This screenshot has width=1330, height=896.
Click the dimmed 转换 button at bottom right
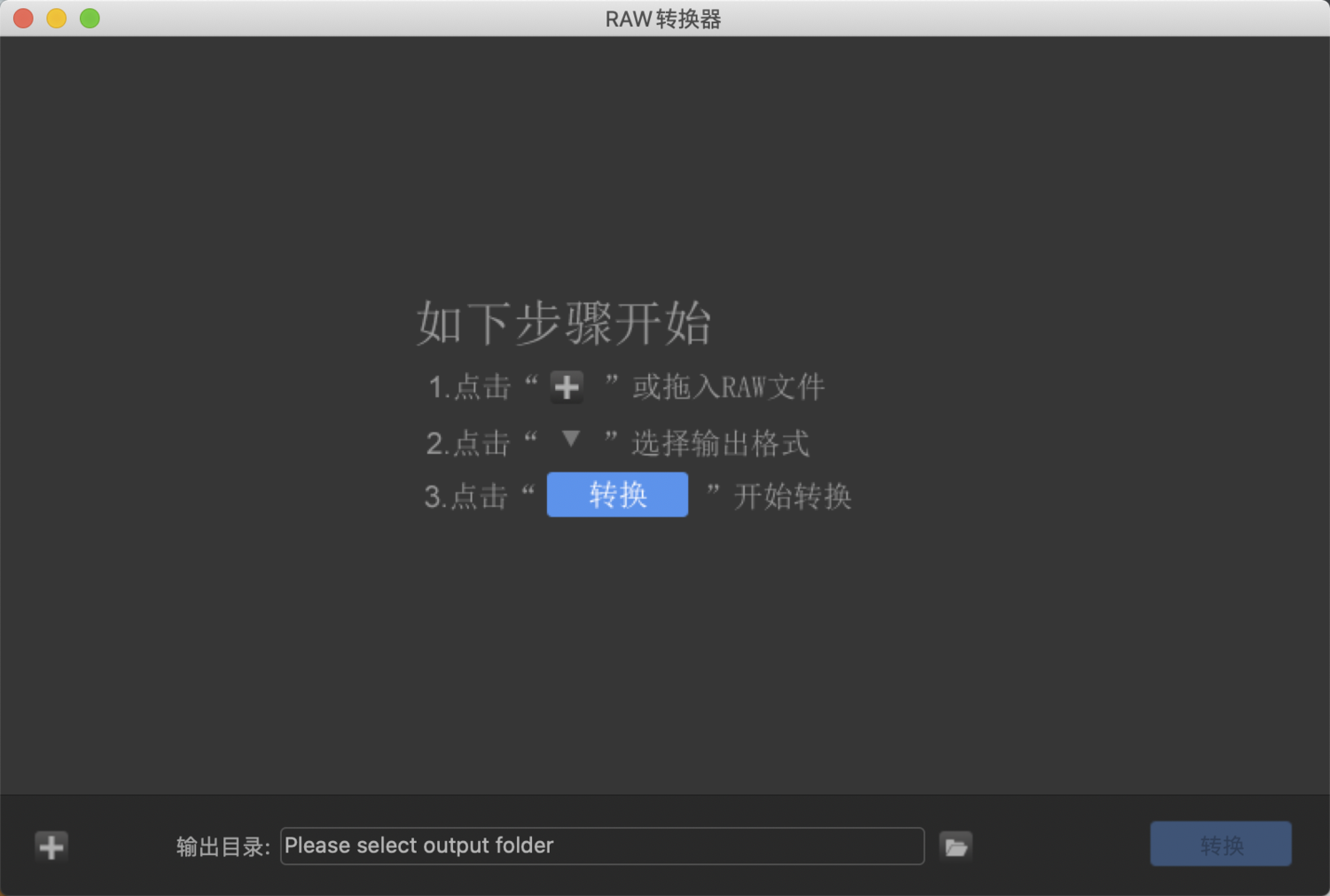click(x=1221, y=844)
